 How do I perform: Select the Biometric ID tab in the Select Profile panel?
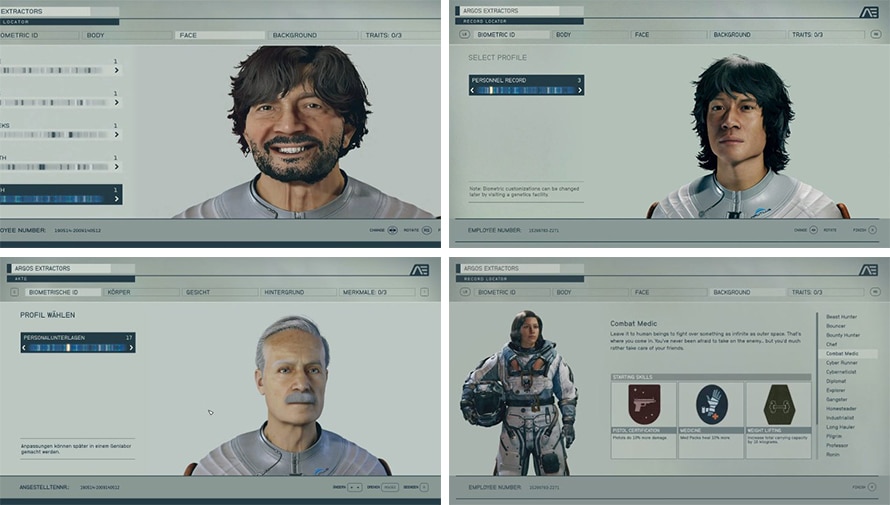pos(511,35)
